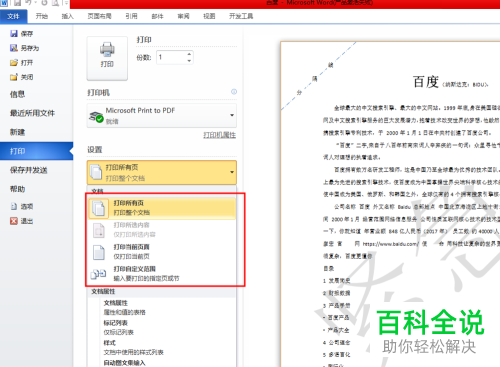Click the 打印当前页面 page icon
500x367 pixels.
coord(99,252)
